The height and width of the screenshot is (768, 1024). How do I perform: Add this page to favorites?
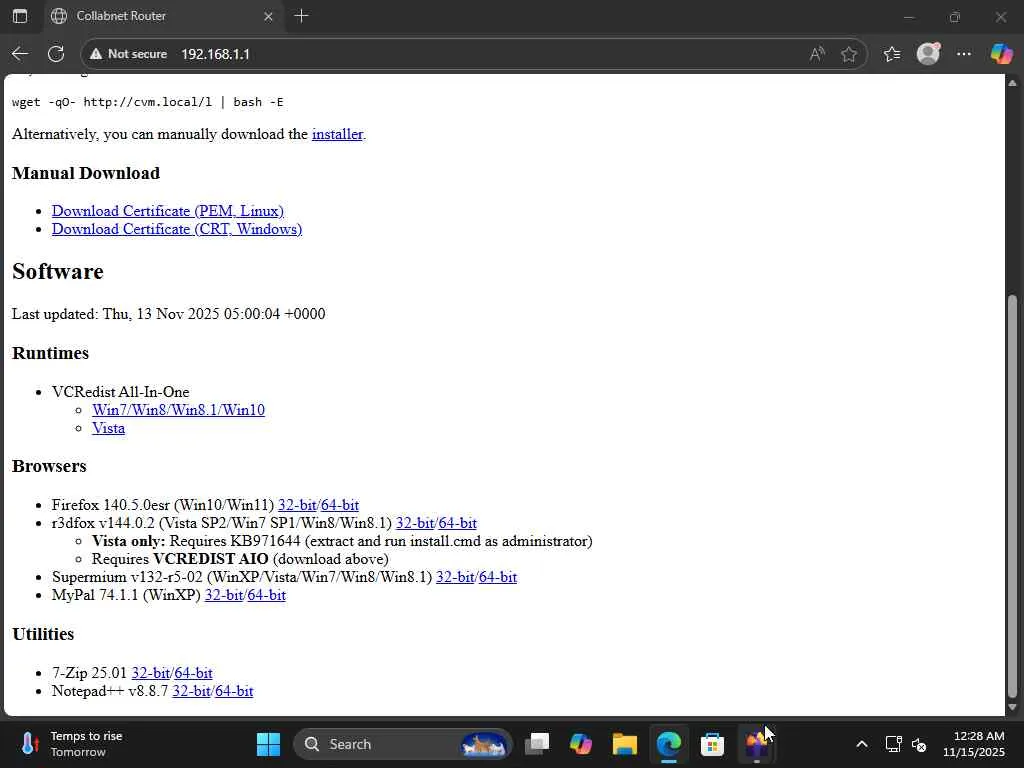(848, 54)
